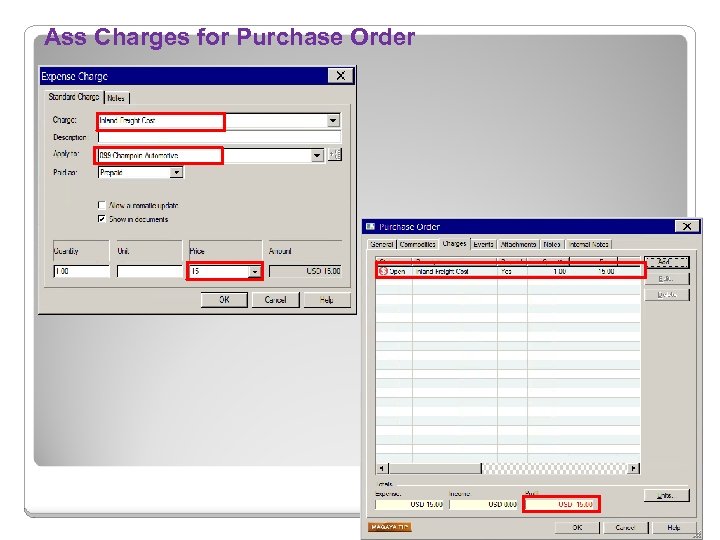Click the Description input field

pyautogui.click(x=219, y=137)
